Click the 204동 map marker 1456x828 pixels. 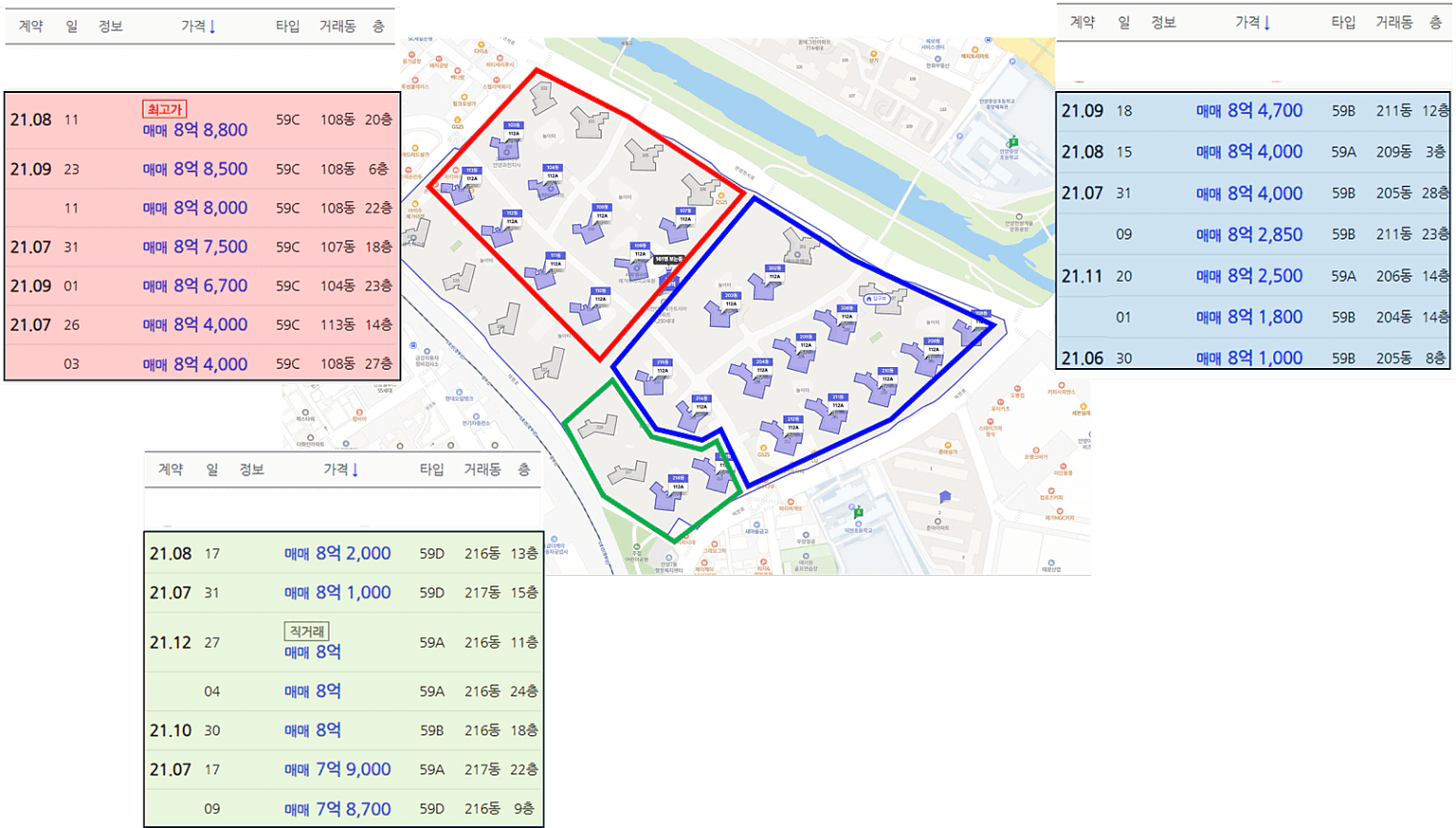pyautogui.click(x=762, y=366)
